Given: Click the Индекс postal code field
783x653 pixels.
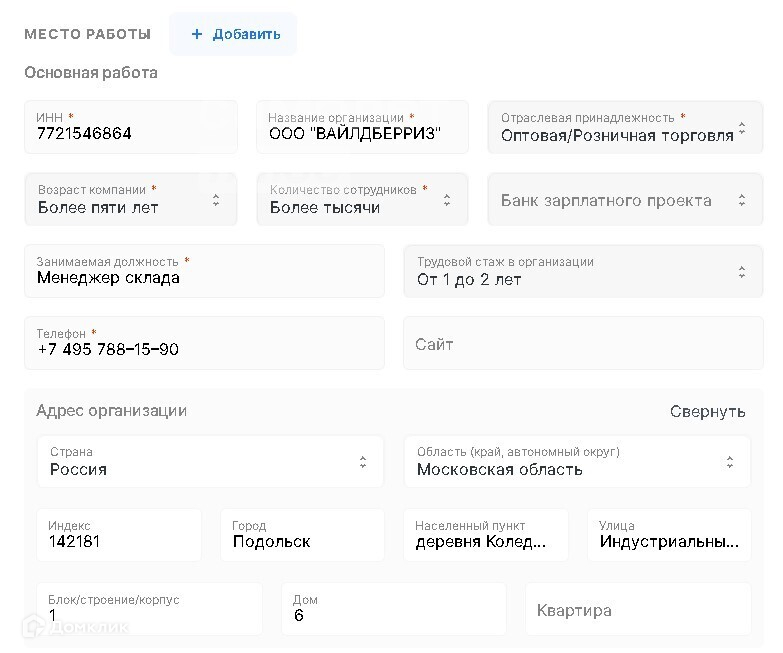Looking at the screenshot, I should (x=119, y=536).
